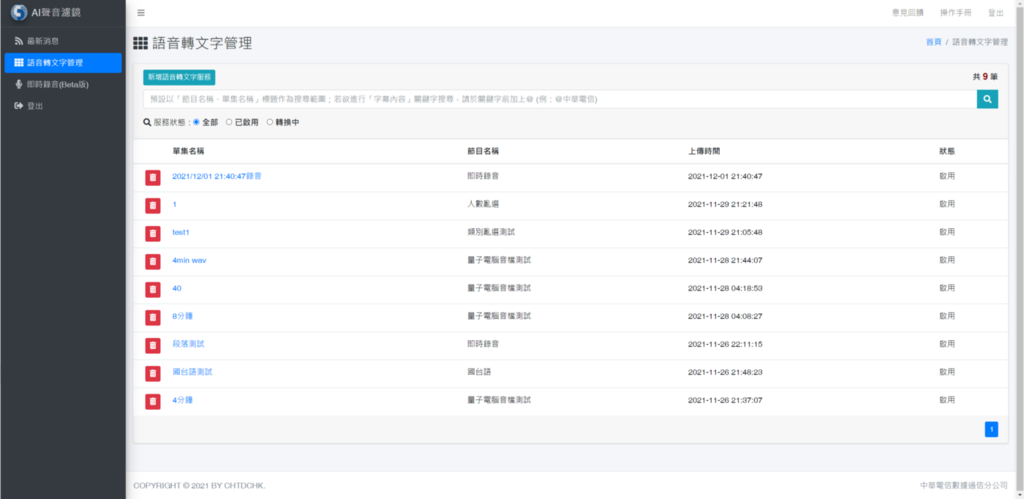Open 最新消息 in the sidebar
Screen dimensions: 1024x499
[63, 41]
